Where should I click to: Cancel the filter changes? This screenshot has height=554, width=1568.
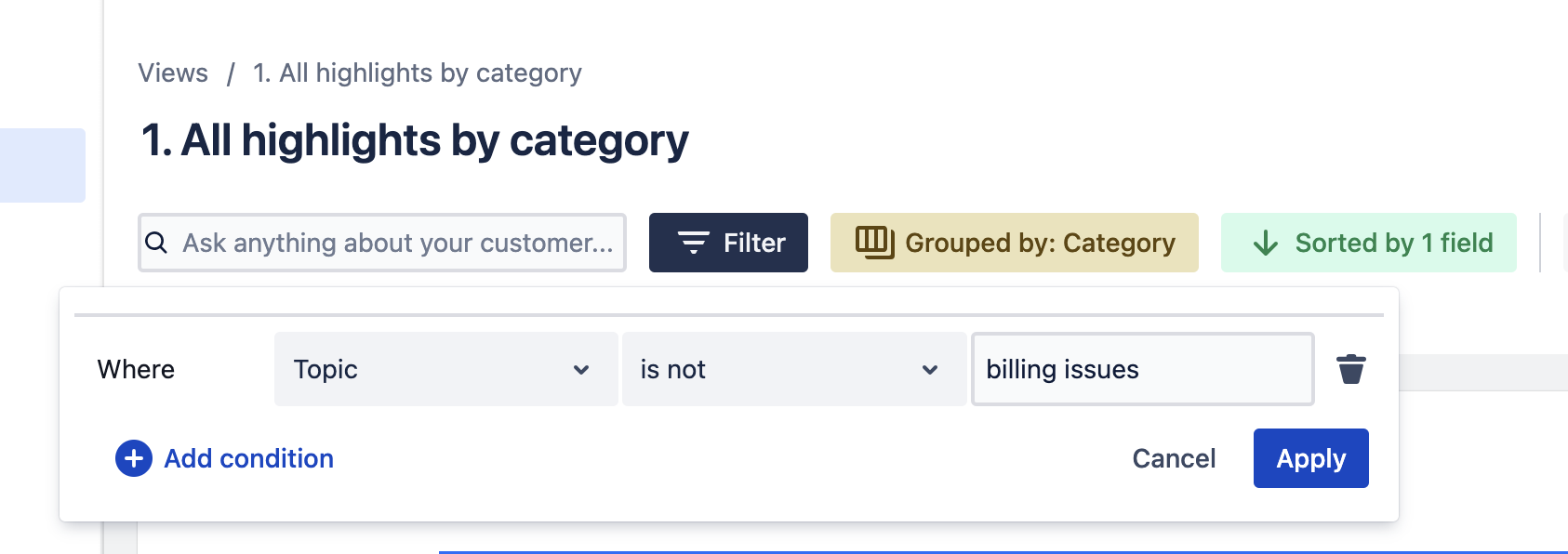click(x=1174, y=458)
